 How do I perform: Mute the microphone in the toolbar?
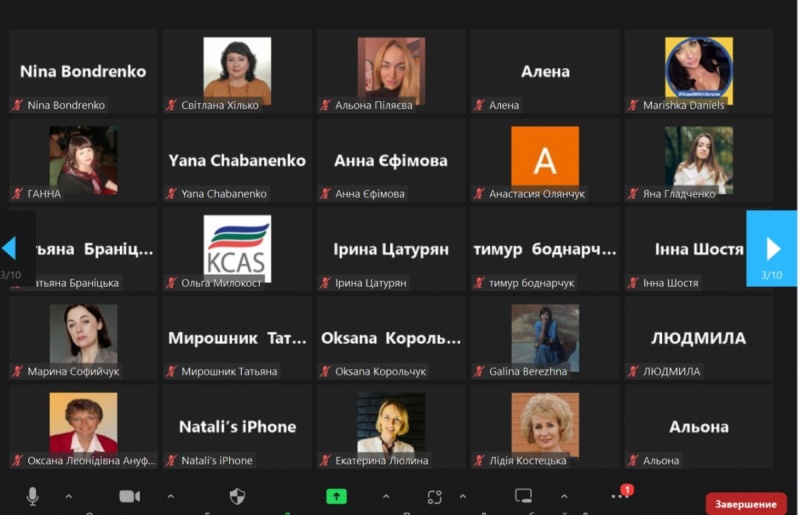click(x=33, y=496)
